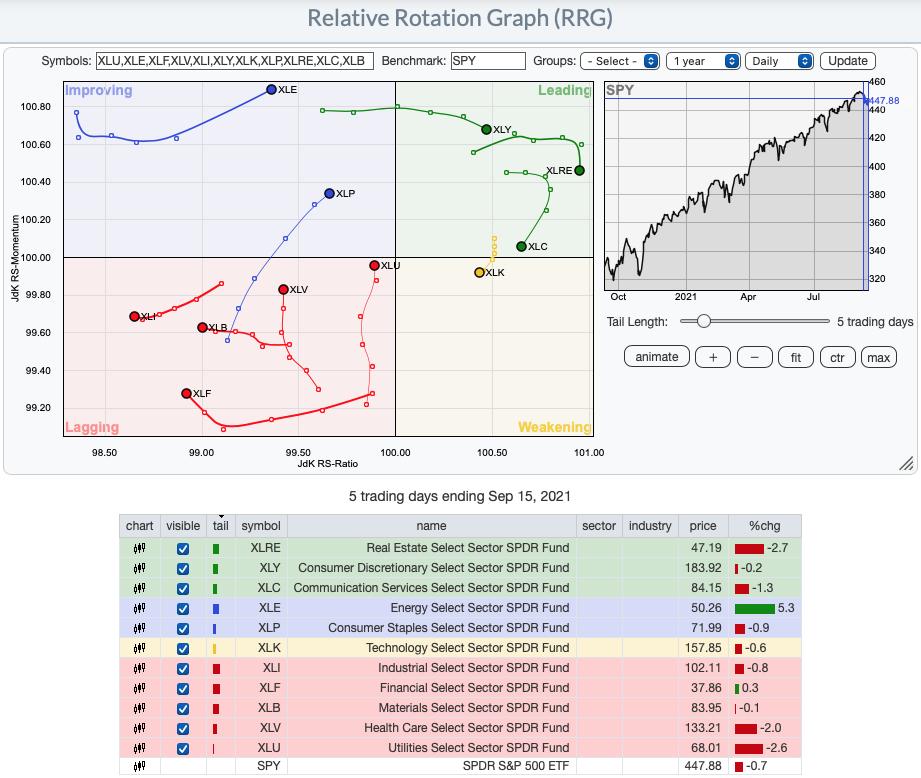Click the XLRE point on RRG chart
Screen dimensions: 921x778
(x=579, y=170)
